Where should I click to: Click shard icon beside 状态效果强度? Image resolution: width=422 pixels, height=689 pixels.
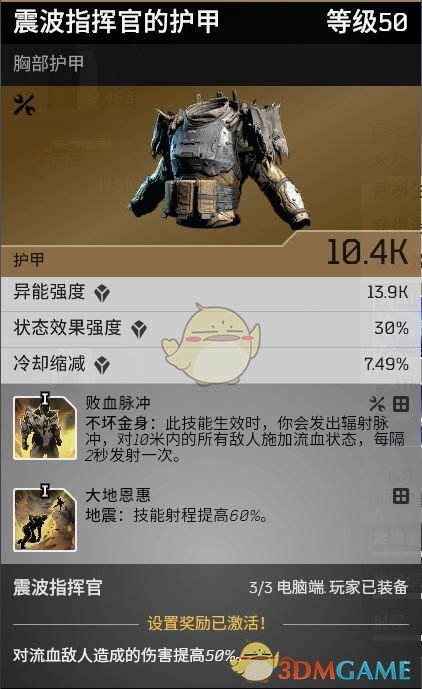(139, 329)
